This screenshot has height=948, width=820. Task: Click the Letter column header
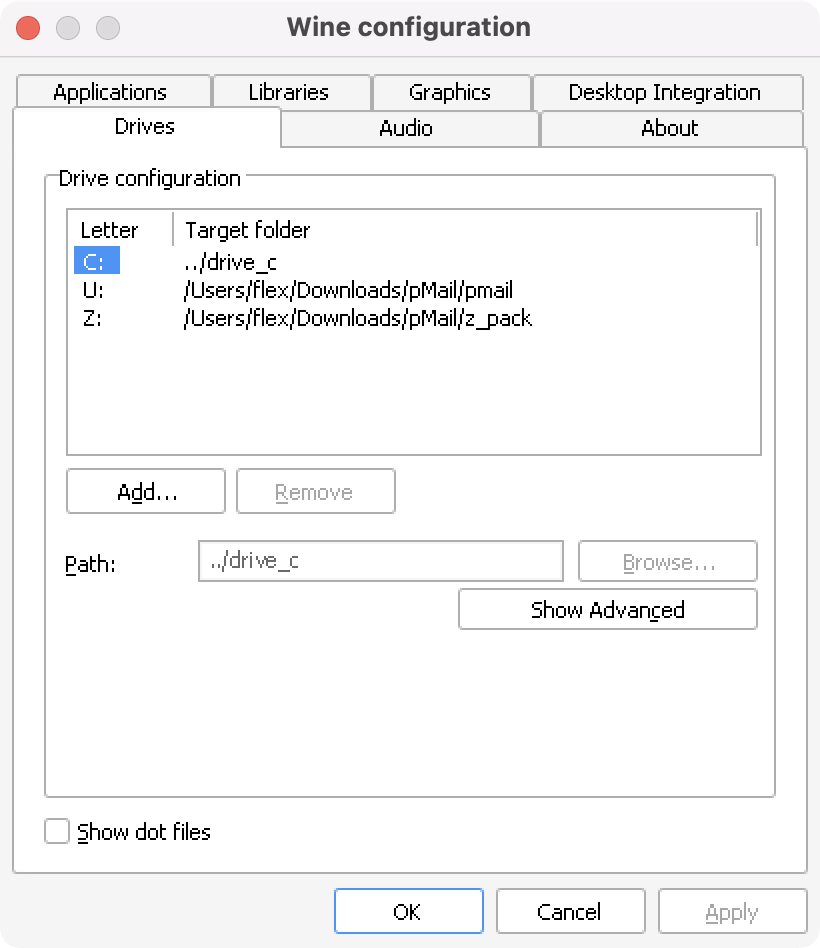(120, 230)
